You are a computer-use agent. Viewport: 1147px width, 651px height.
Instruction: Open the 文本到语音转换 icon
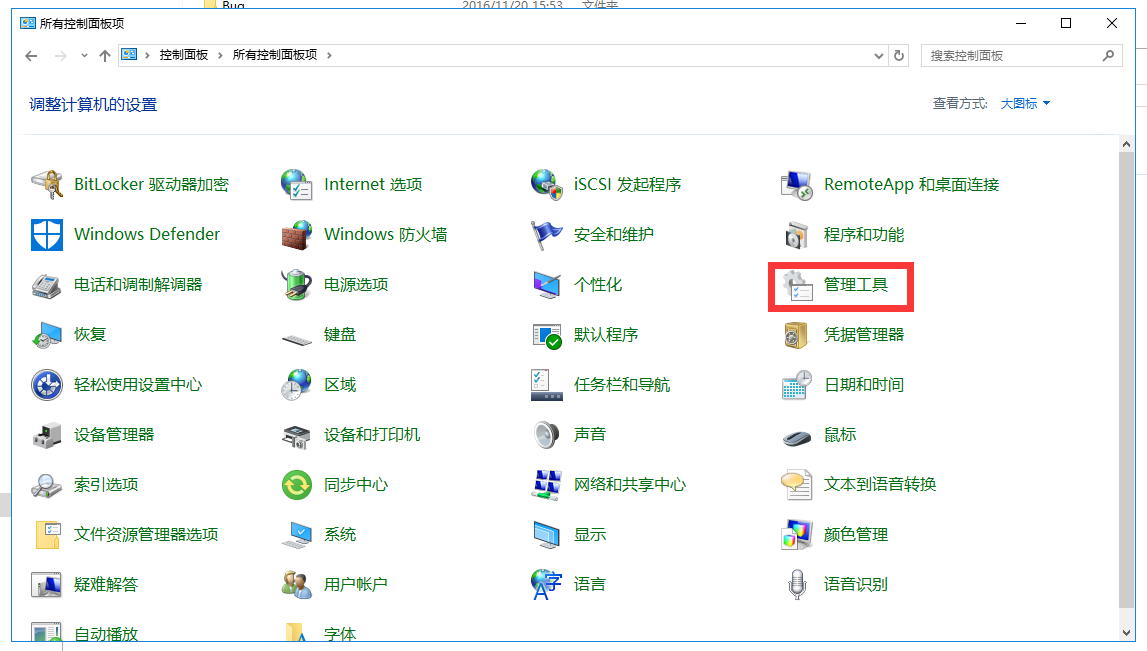(x=797, y=485)
